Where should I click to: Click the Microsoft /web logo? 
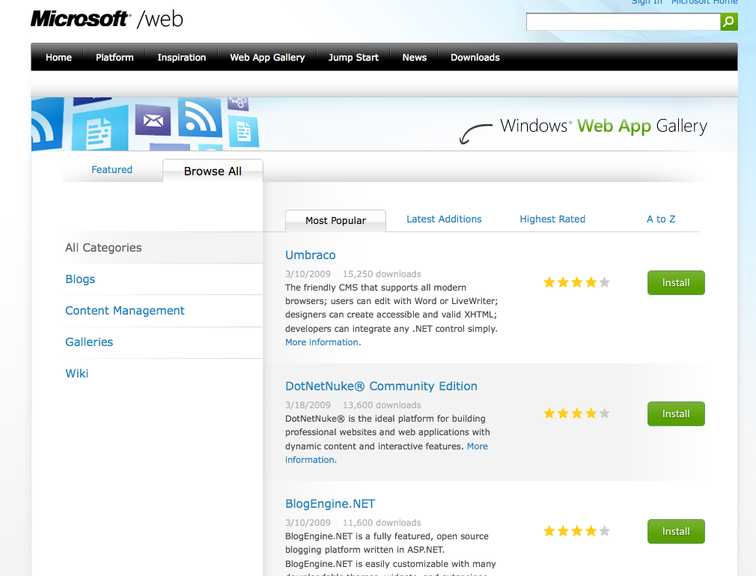coord(107,19)
